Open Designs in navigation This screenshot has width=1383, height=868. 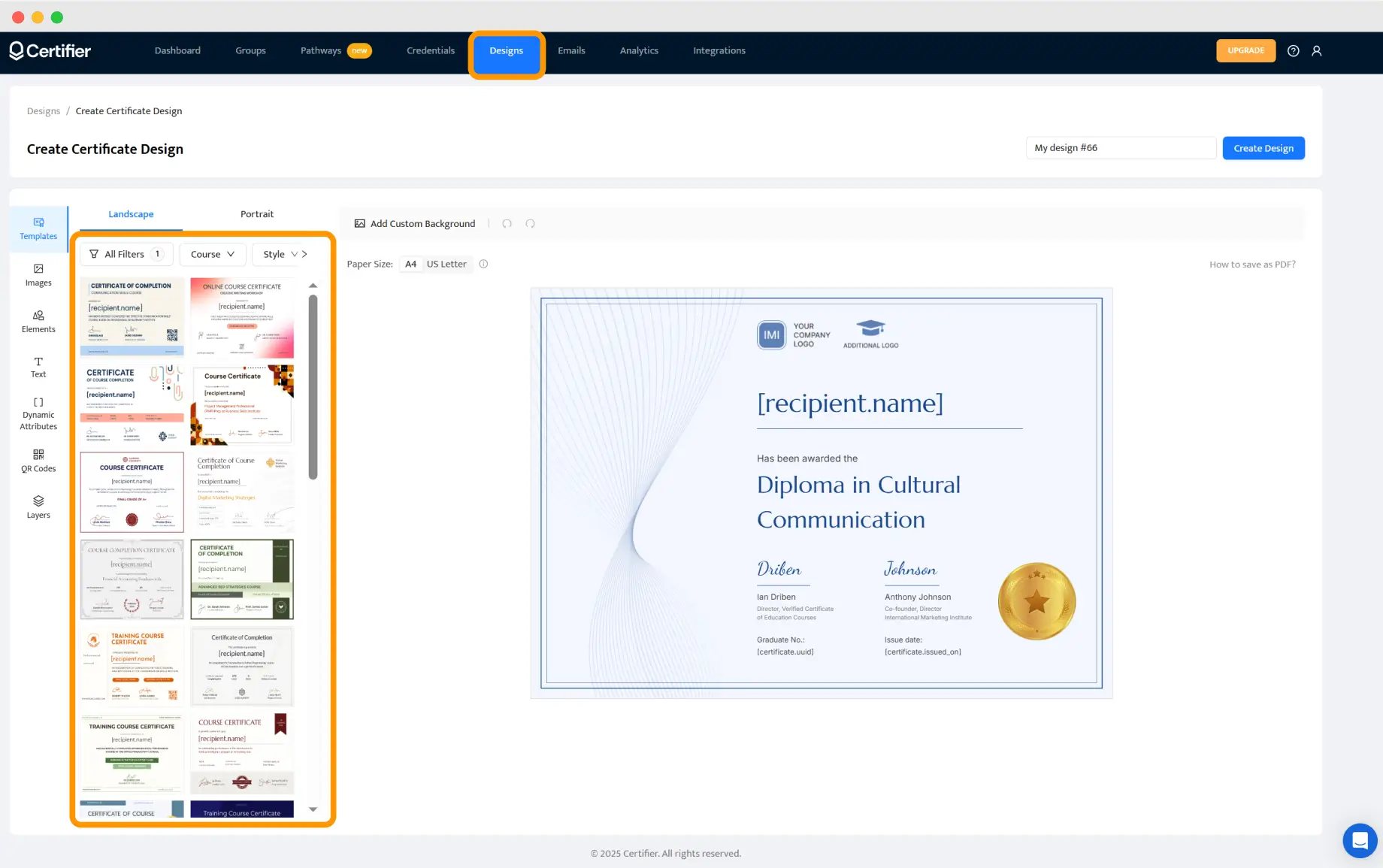click(x=507, y=52)
